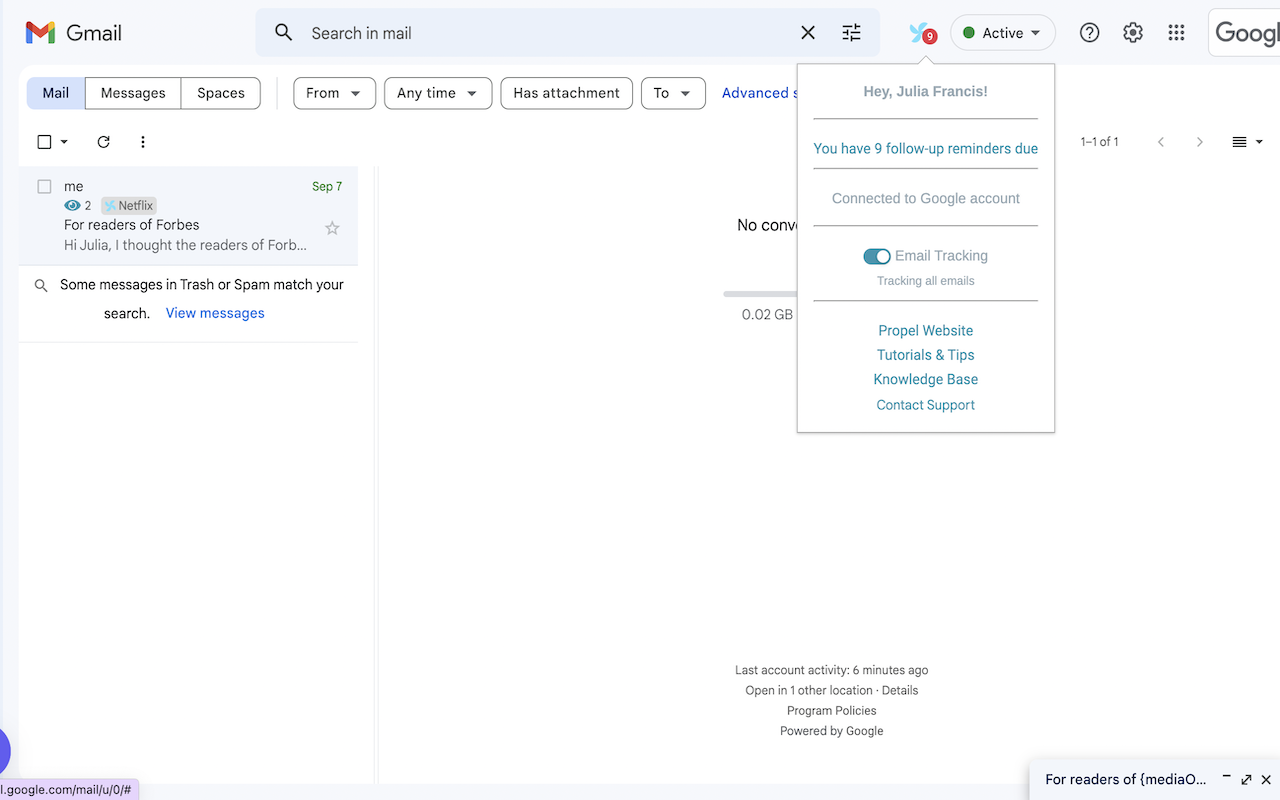The width and height of the screenshot is (1280, 800).
Task: Open the more options vertical dots menu
Action: (x=142, y=141)
